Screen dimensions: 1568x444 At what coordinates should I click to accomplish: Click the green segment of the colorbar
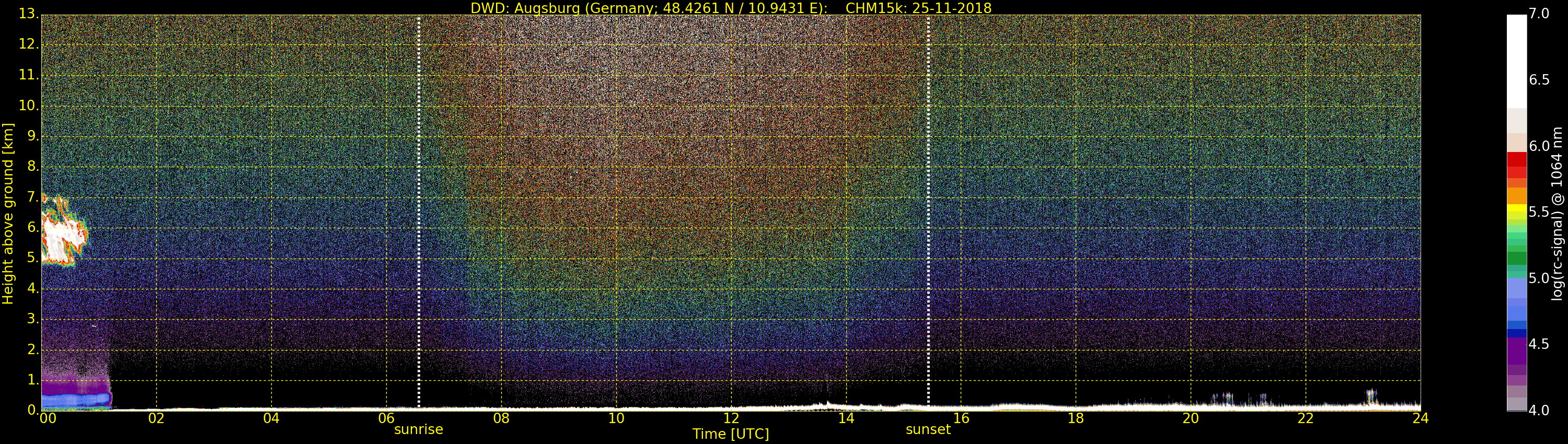[1516, 258]
